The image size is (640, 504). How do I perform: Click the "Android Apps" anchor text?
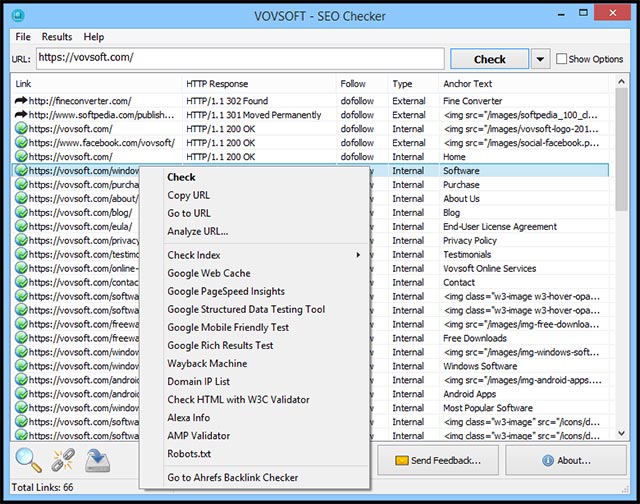[469, 394]
